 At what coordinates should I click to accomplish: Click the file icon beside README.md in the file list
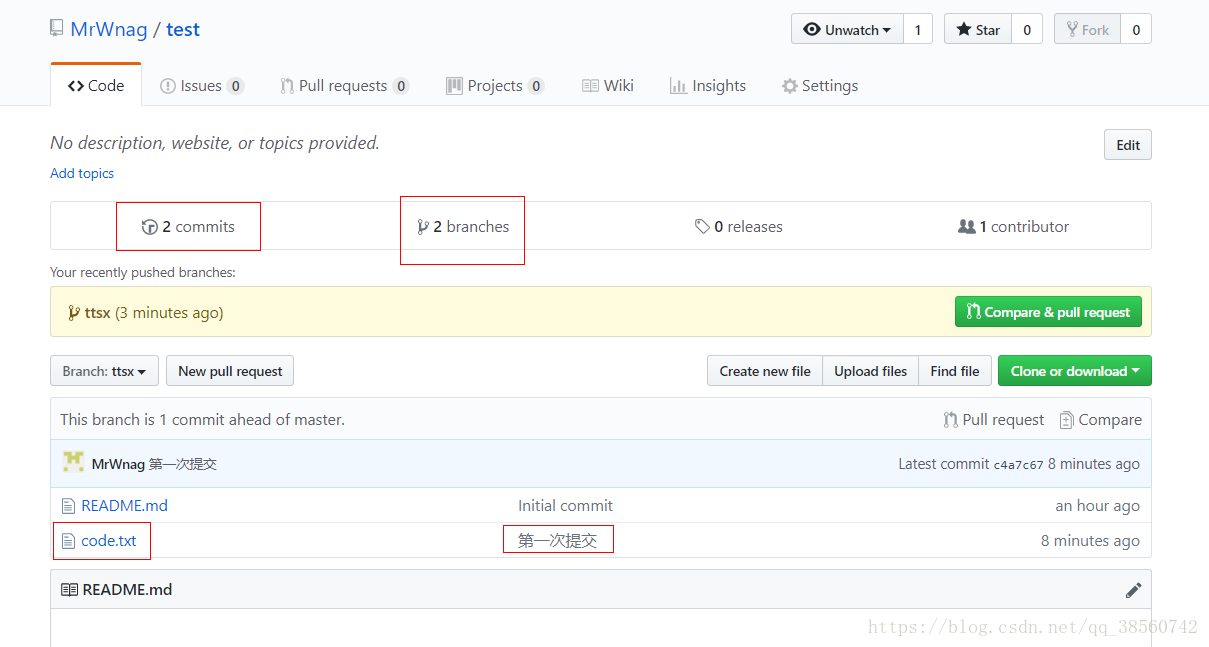coord(68,506)
